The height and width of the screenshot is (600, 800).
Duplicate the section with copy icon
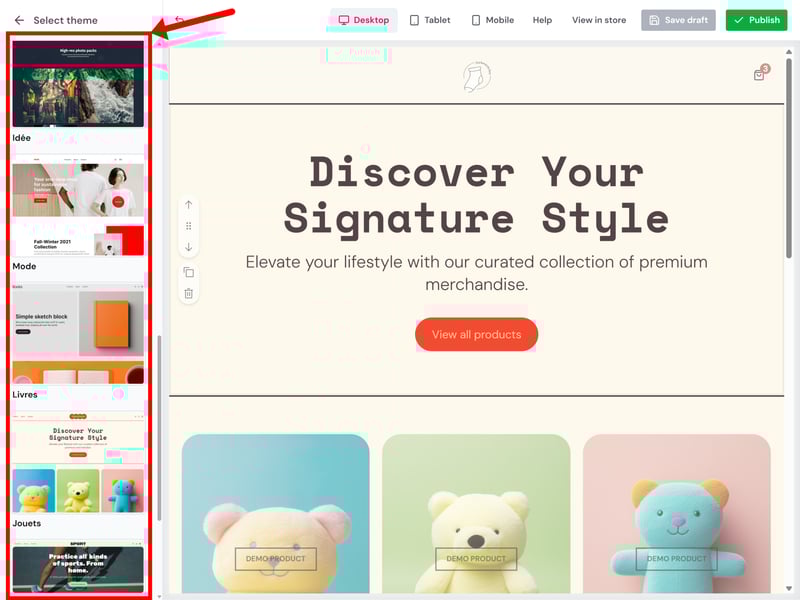pos(188,272)
